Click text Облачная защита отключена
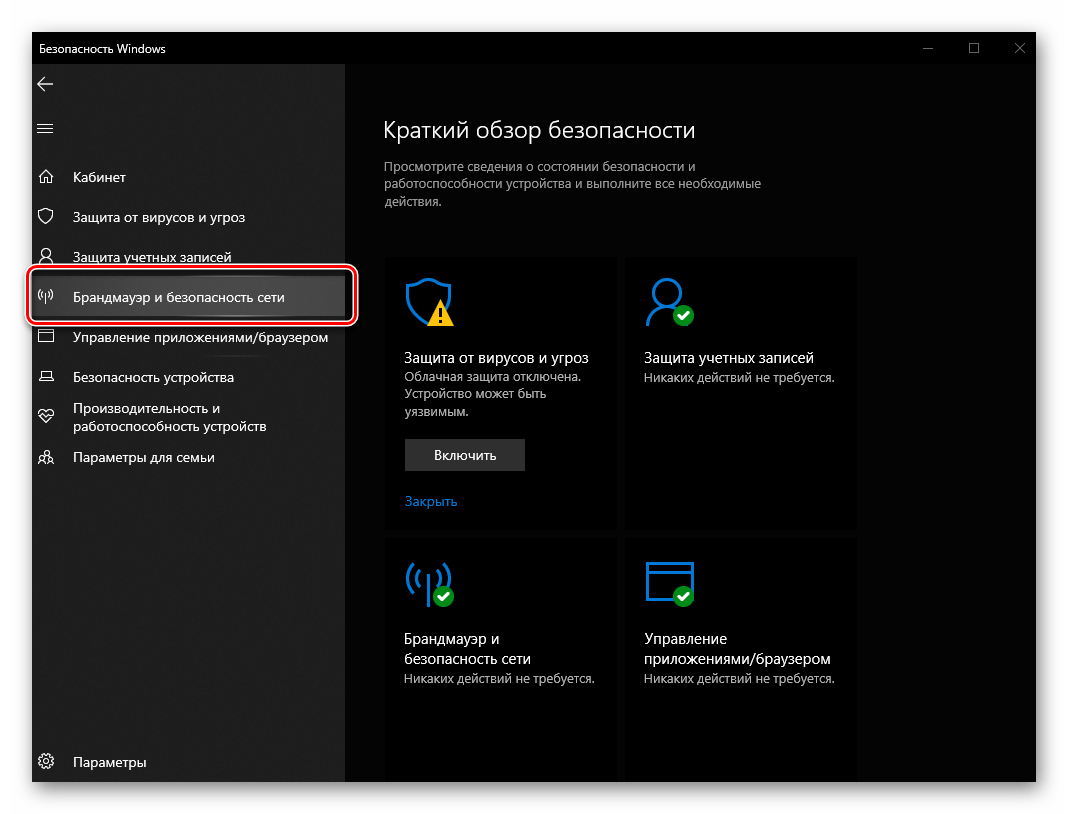The width and height of the screenshot is (1068, 814). pos(492,377)
